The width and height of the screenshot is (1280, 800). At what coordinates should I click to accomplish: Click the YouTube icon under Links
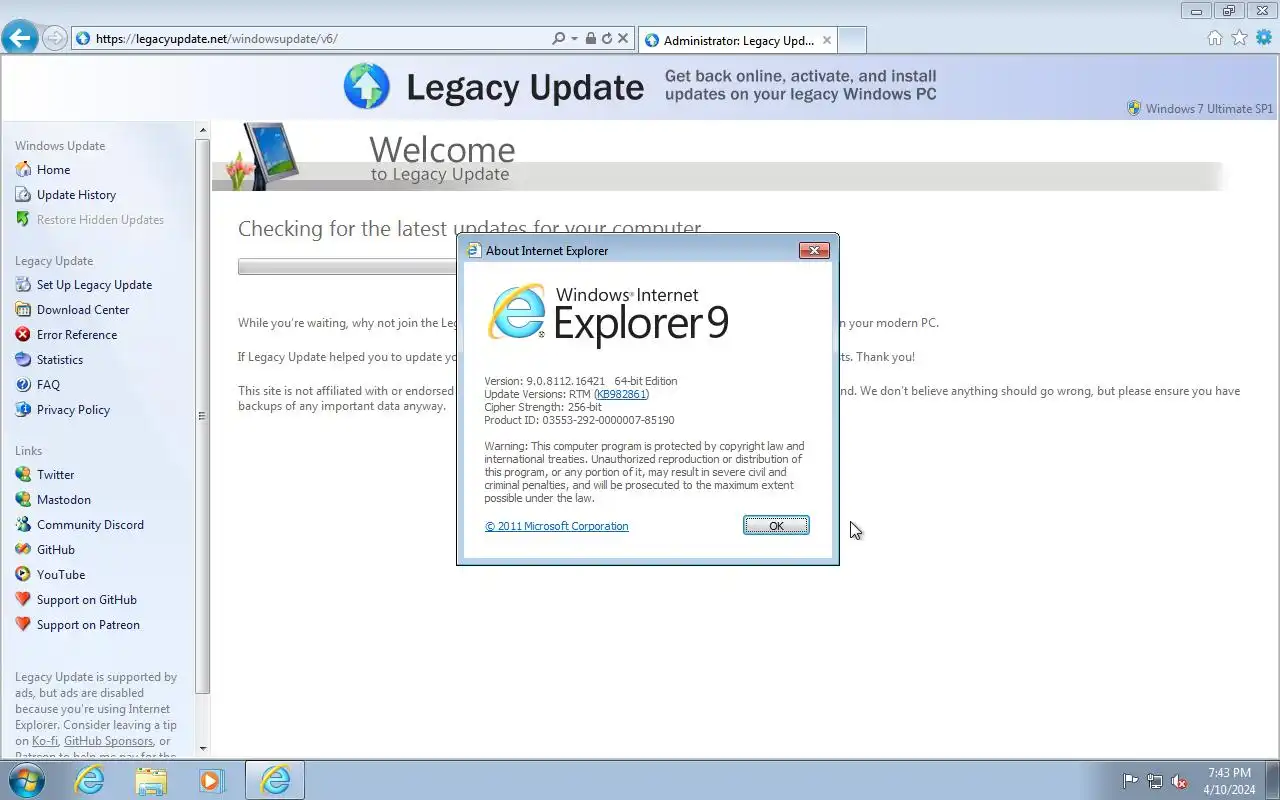(x=23, y=575)
